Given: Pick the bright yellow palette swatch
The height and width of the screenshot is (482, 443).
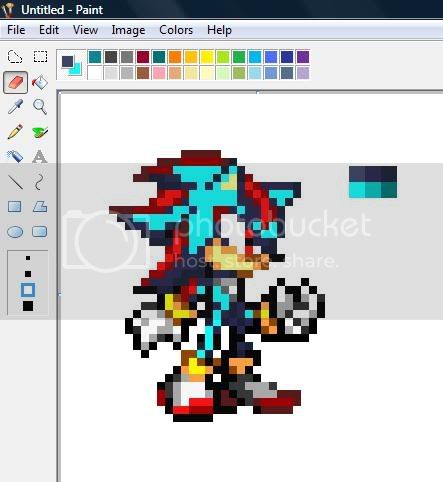Looking at the screenshot, I should 207,57.
